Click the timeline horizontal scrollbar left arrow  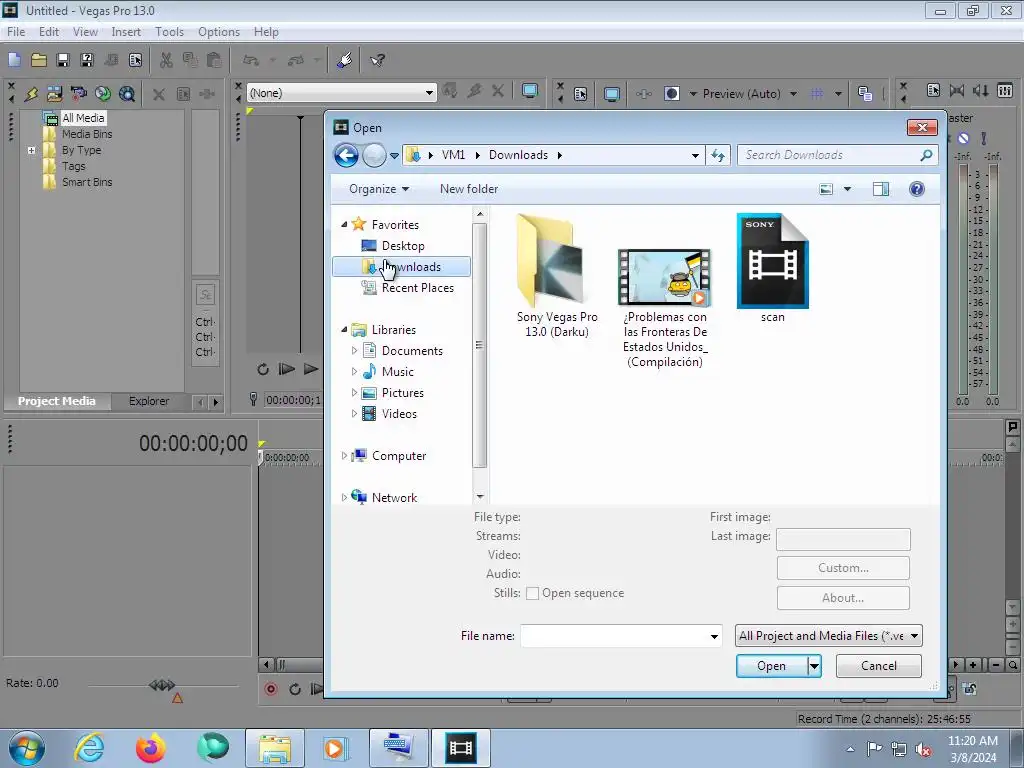[x=265, y=665]
